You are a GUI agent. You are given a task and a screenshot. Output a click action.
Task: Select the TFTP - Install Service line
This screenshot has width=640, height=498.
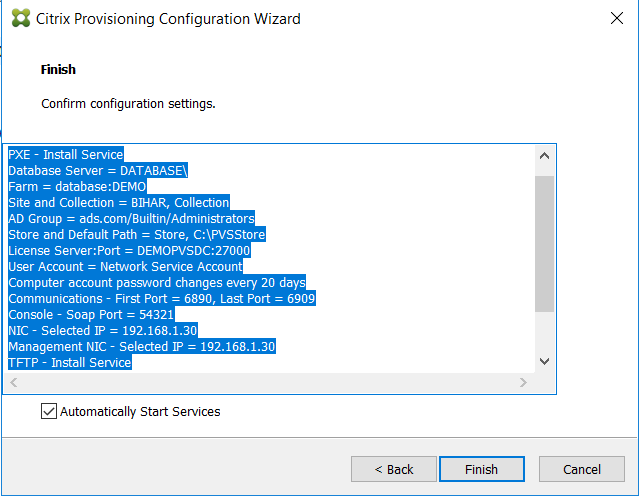[x=70, y=362]
